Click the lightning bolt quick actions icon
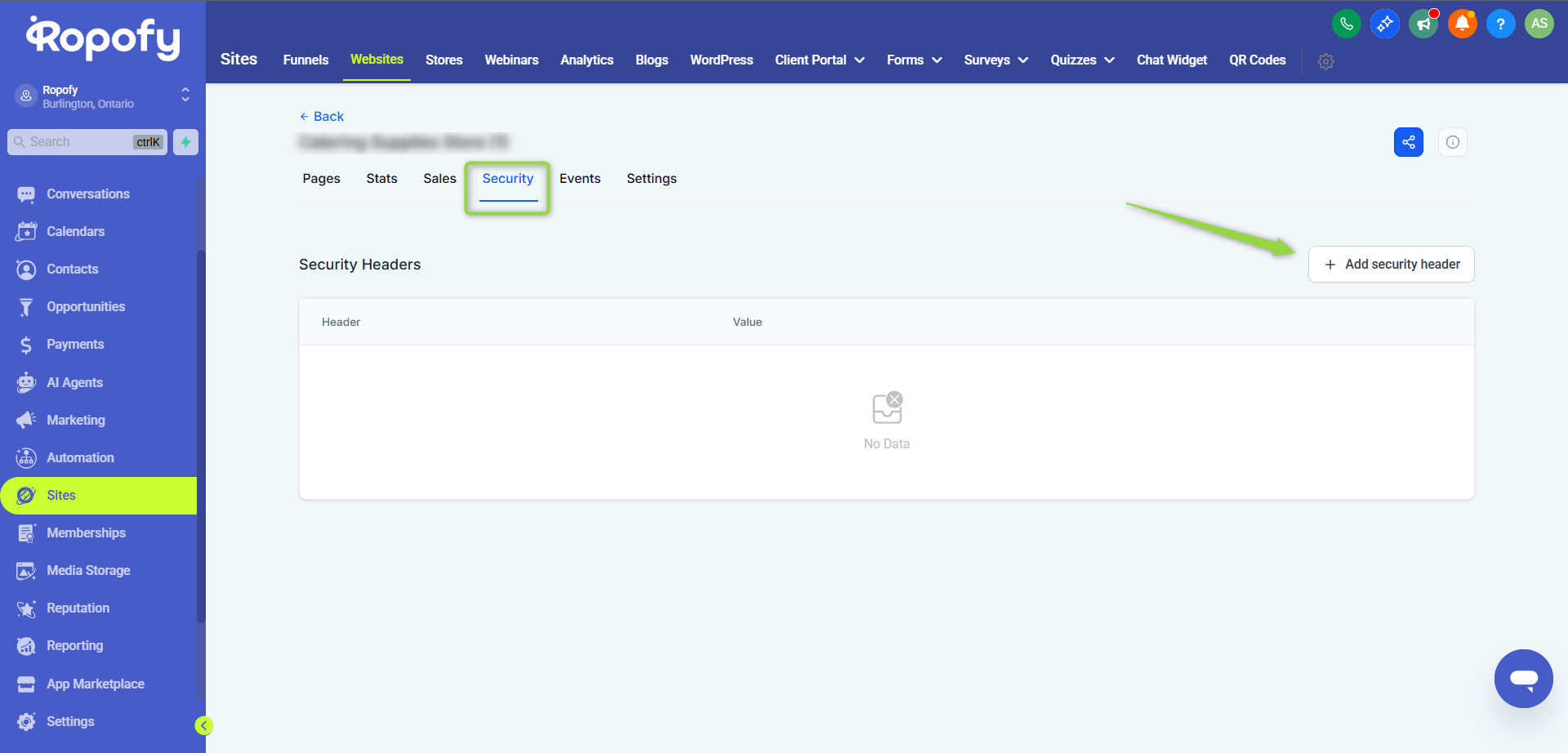Viewport: 1568px width, 753px height. tap(185, 142)
